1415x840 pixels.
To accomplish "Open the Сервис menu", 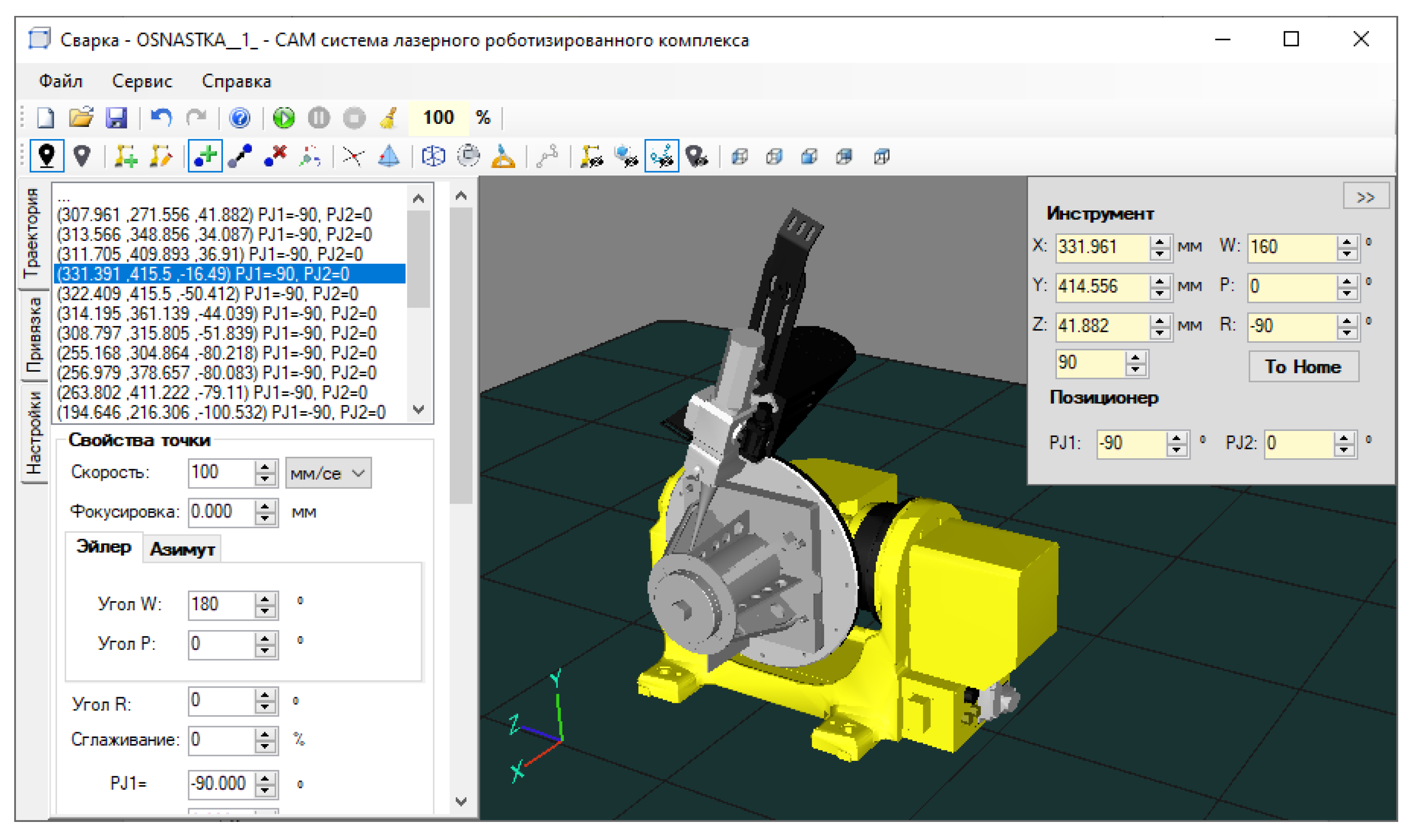I will (x=142, y=82).
